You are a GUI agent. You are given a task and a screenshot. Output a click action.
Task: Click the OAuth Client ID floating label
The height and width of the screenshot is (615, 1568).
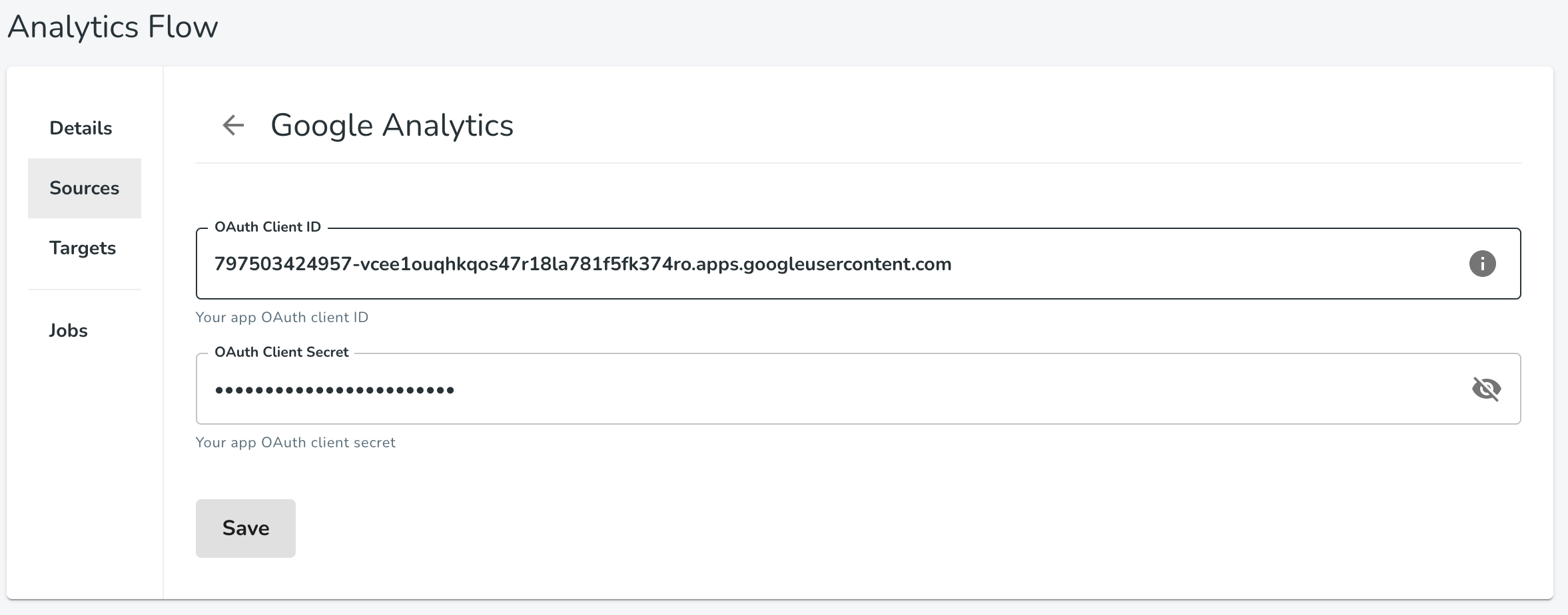(x=268, y=227)
